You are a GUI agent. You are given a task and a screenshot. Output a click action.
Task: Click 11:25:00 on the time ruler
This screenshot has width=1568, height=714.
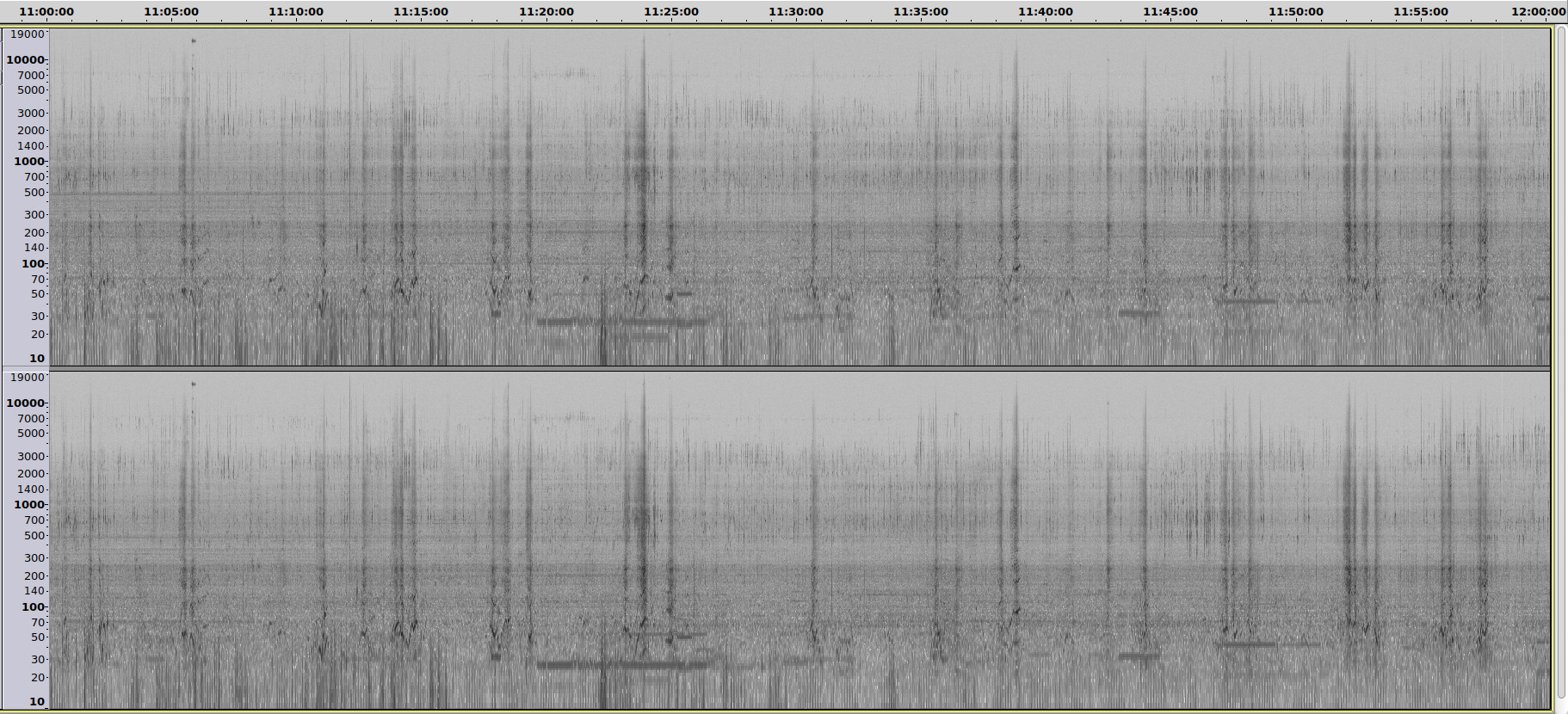pyautogui.click(x=670, y=12)
